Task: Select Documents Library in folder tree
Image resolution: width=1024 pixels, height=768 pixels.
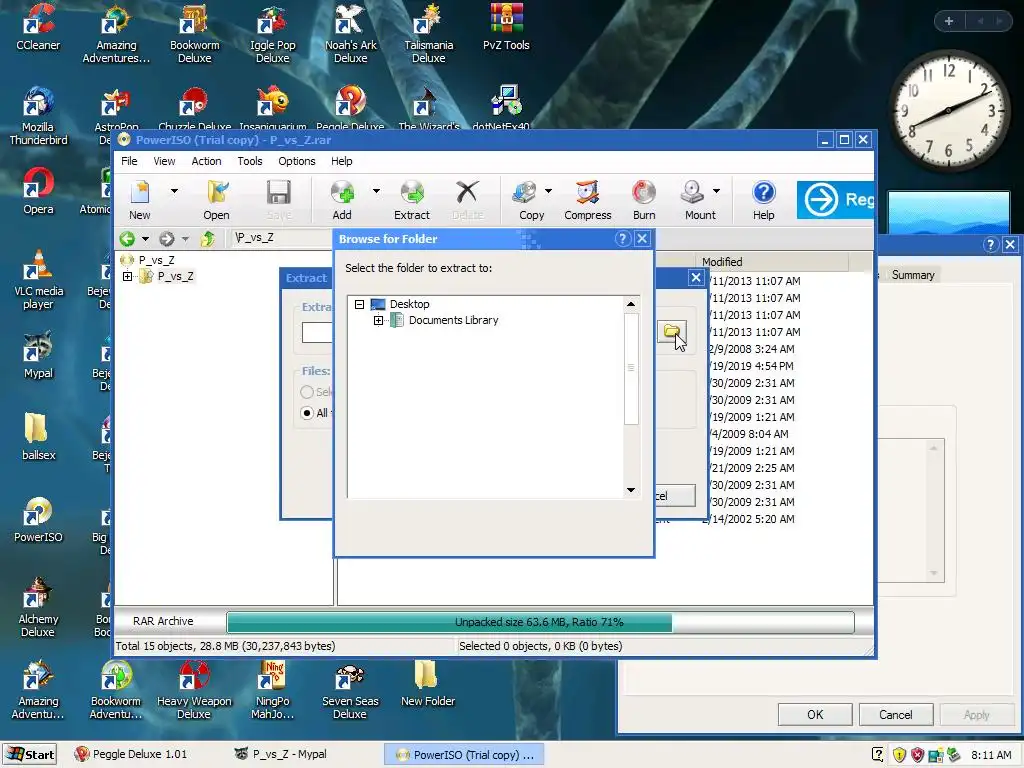Action: point(453,320)
